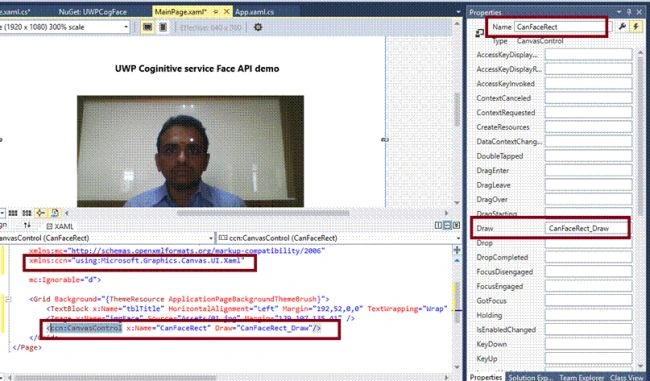Viewport: 650px width, 381px height.
Task: Toggle snap to snaplines icon
Action: pyautogui.click(x=40, y=213)
